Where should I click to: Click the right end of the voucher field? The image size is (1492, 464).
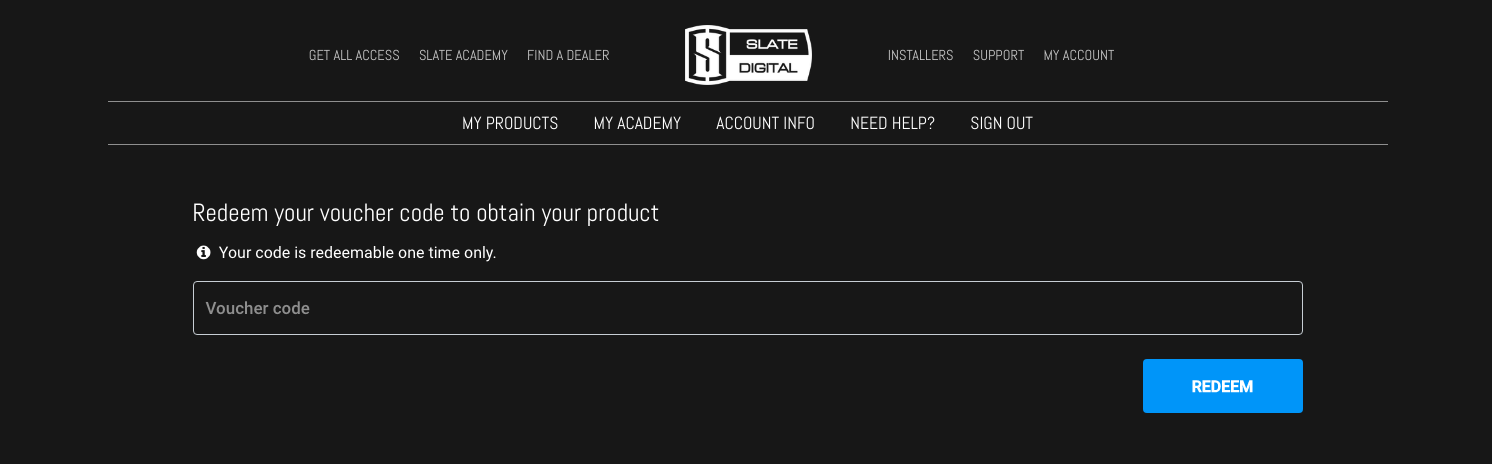tap(1280, 308)
